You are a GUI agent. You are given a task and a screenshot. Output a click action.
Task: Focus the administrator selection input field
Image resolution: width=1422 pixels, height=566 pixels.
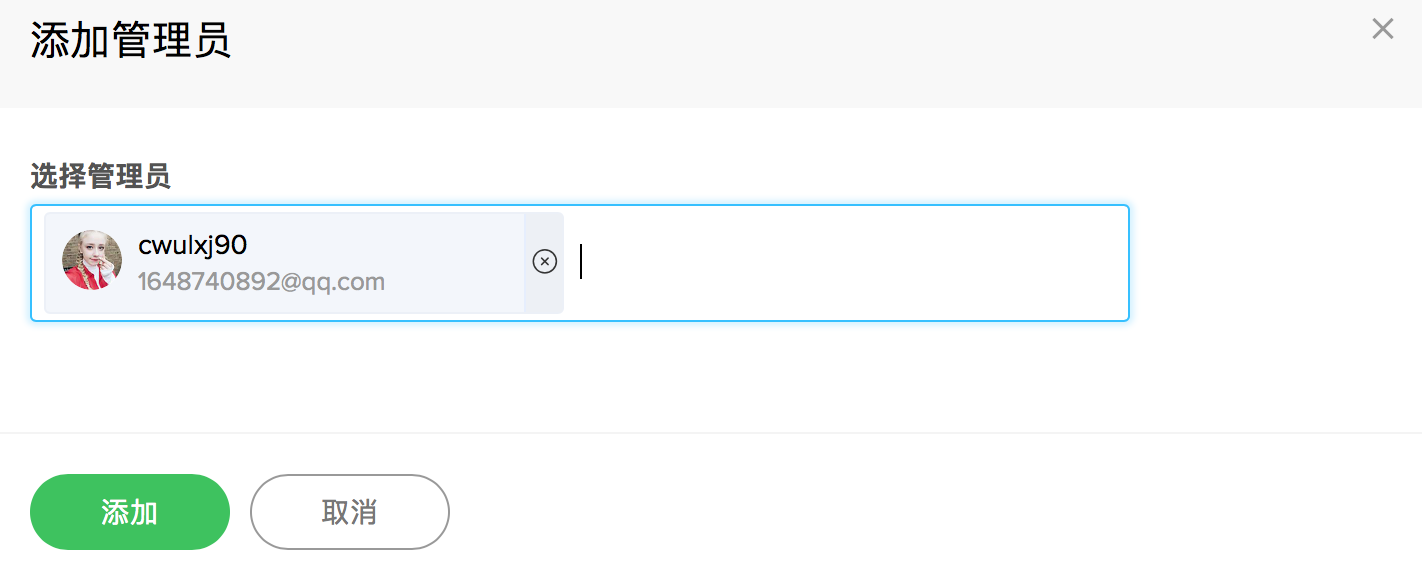[x=840, y=262]
